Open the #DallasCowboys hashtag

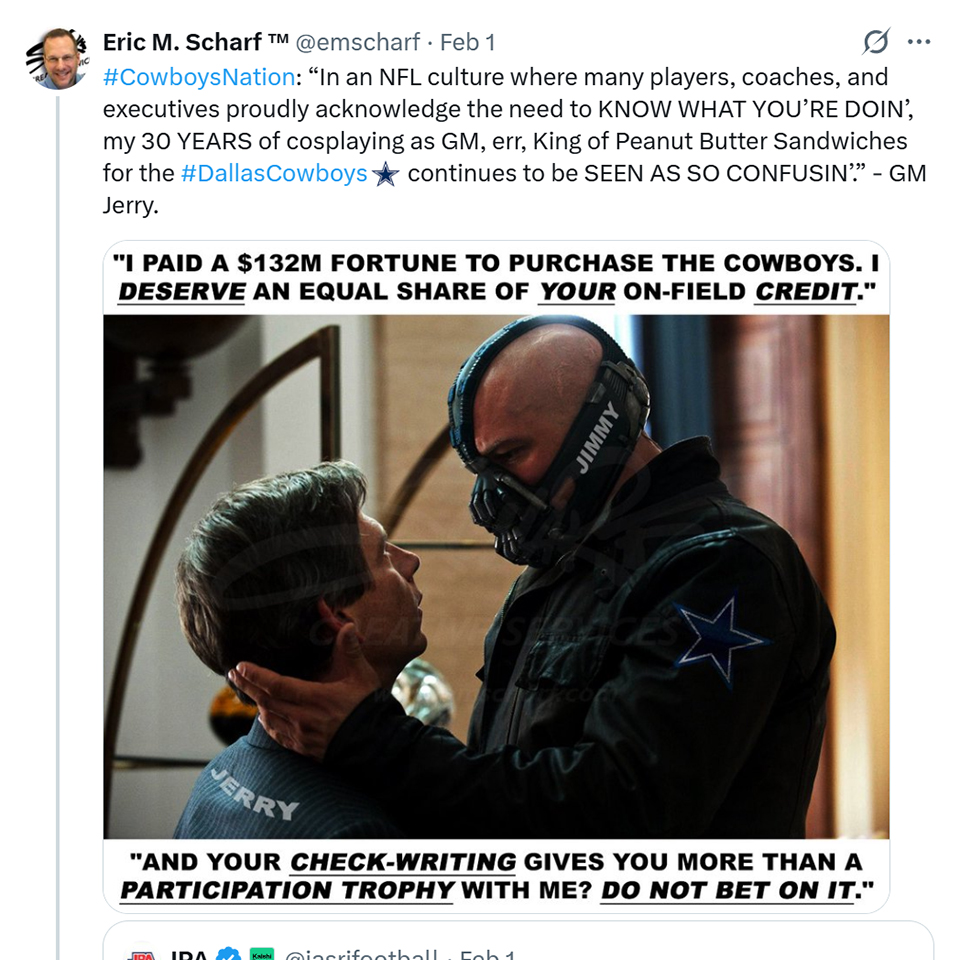[274, 174]
